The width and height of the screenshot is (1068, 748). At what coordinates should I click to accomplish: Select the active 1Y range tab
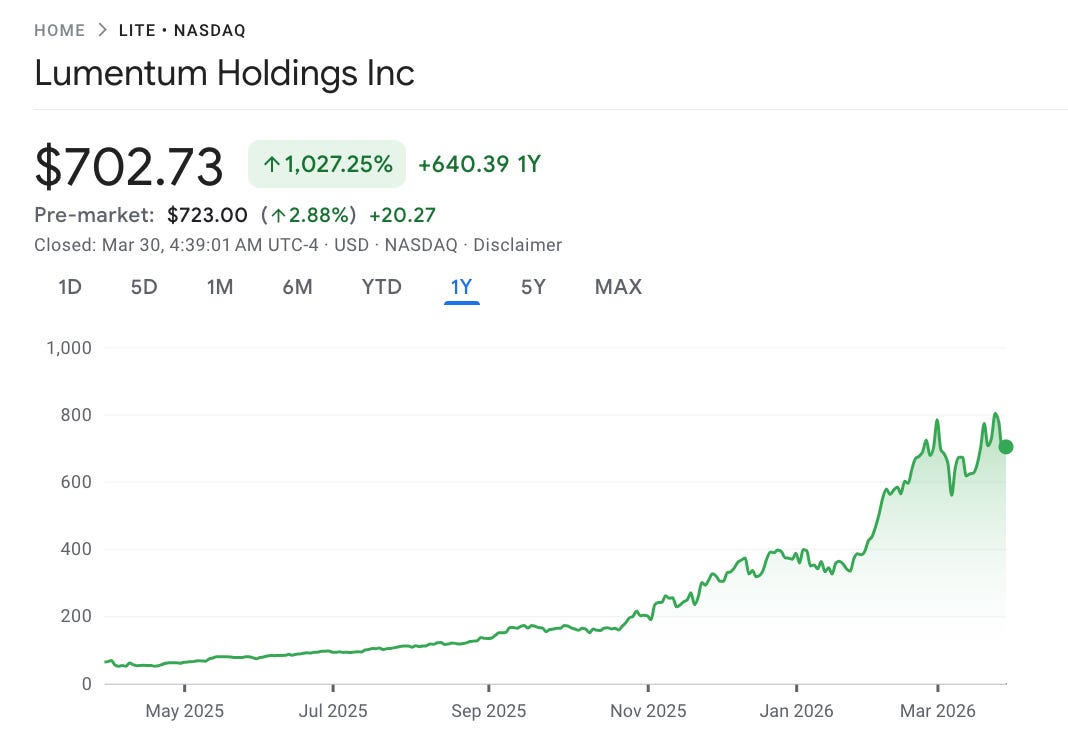(x=461, y=287)
